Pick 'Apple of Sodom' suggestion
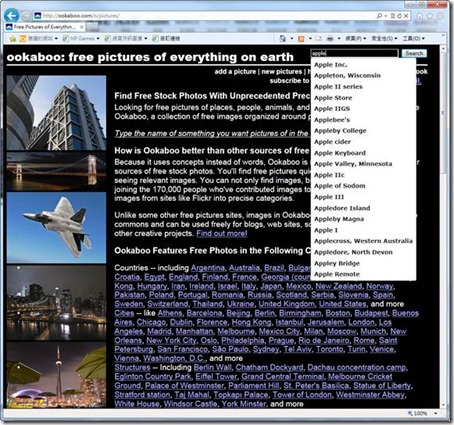This screenshot has height=425, width=454. tap(363, 186)
